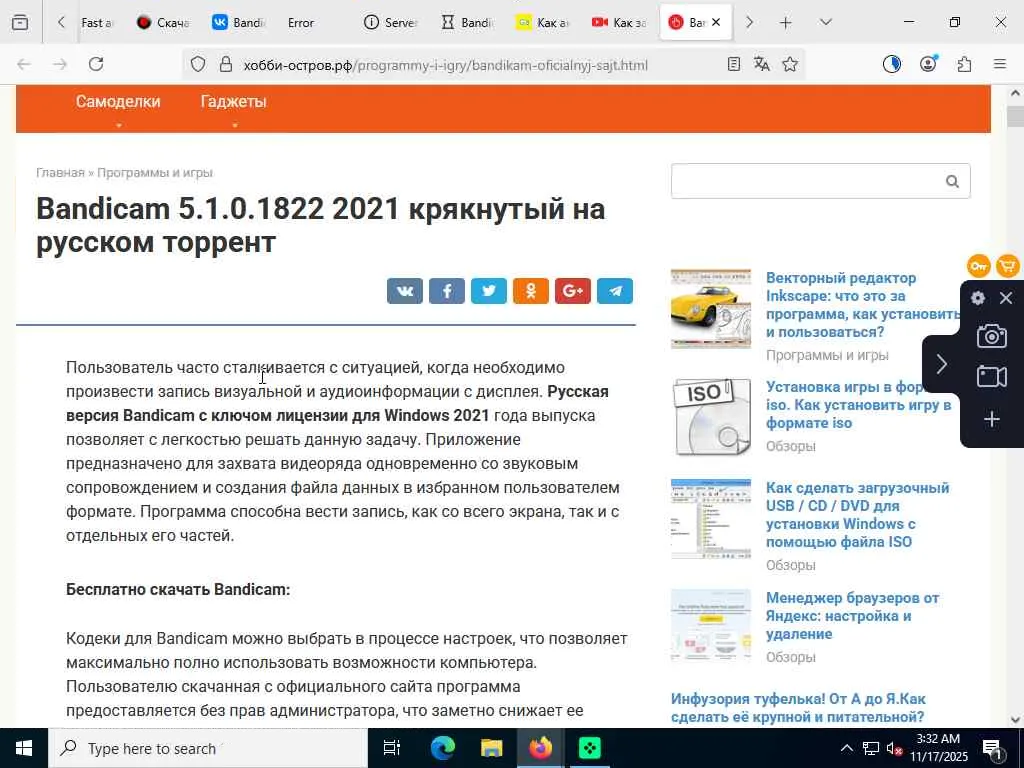Show site security shield information
This screenshot has height=768, width=1024.
[198, 64]
